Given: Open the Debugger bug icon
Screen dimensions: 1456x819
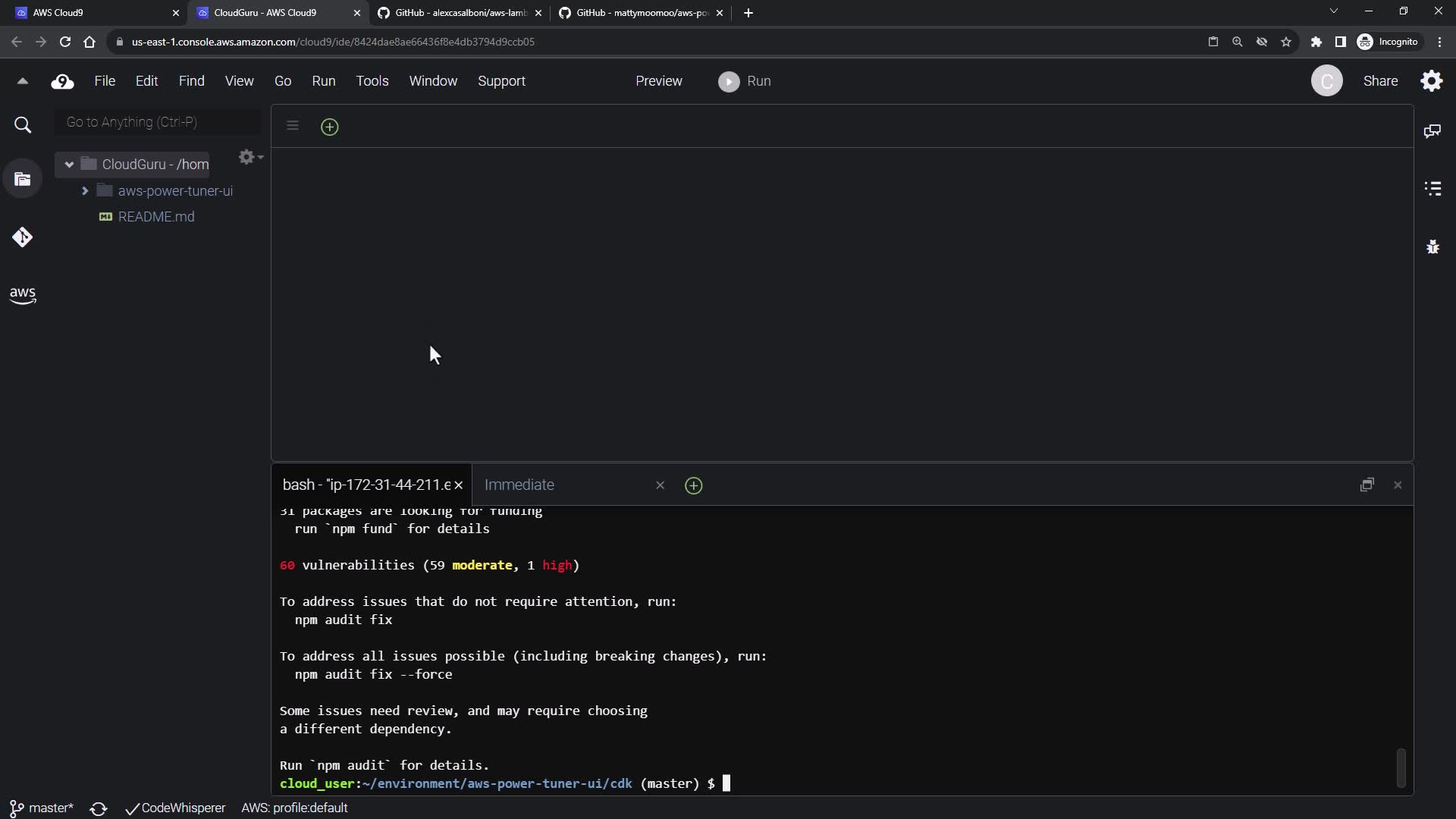Looking at the screenshot, I should tap(1432, 246).
